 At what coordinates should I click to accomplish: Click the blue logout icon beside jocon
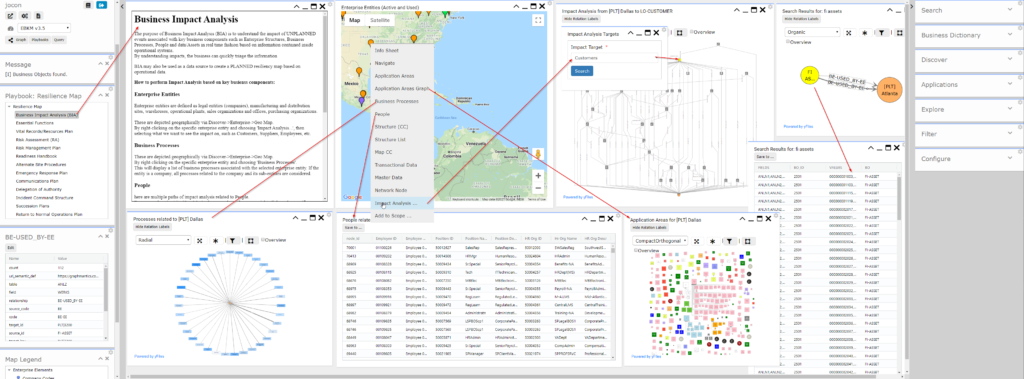click(101, 5)
